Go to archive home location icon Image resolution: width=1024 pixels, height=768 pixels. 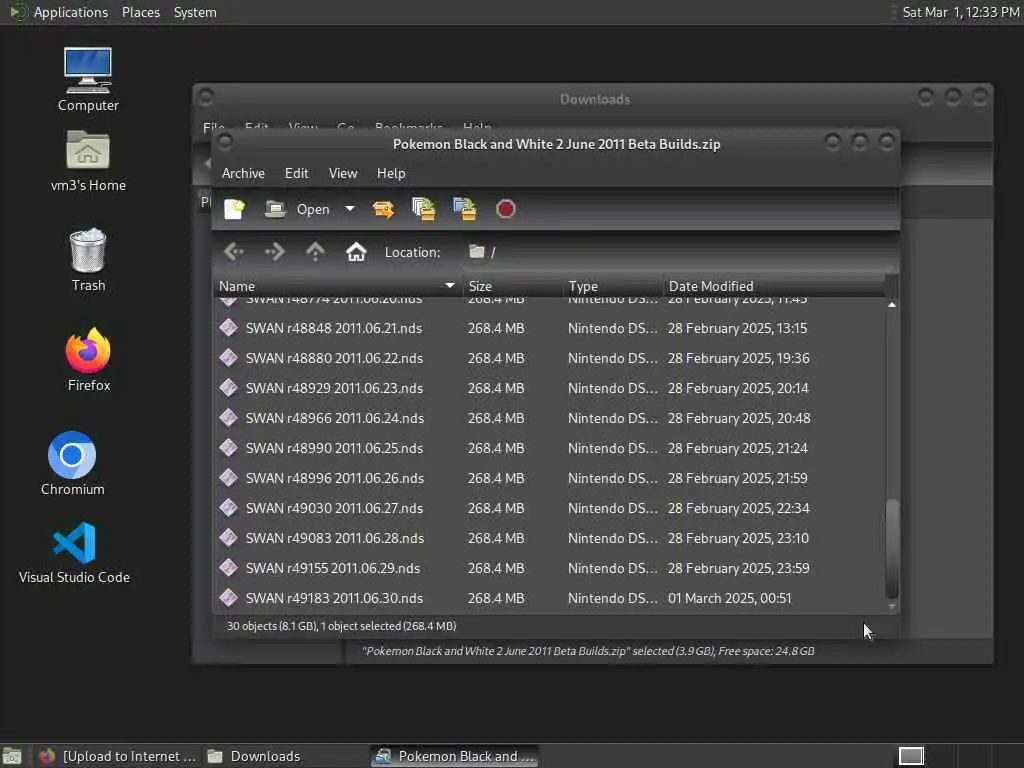coord(356,251)
